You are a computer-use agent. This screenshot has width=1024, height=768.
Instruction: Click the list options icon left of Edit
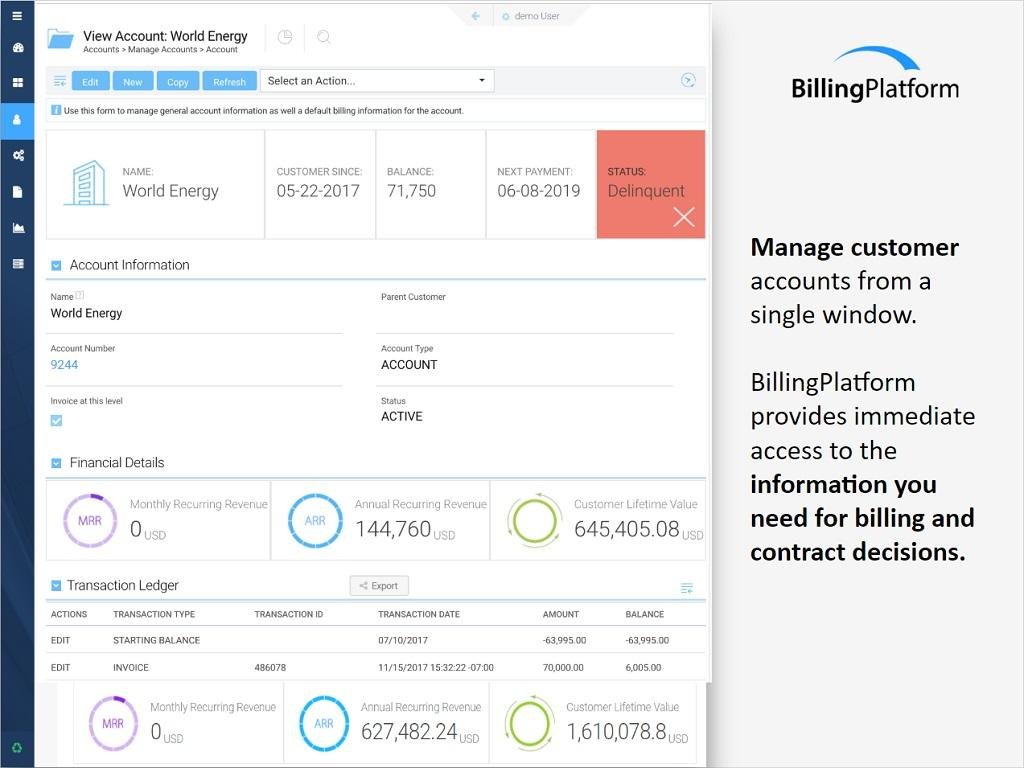59,81
